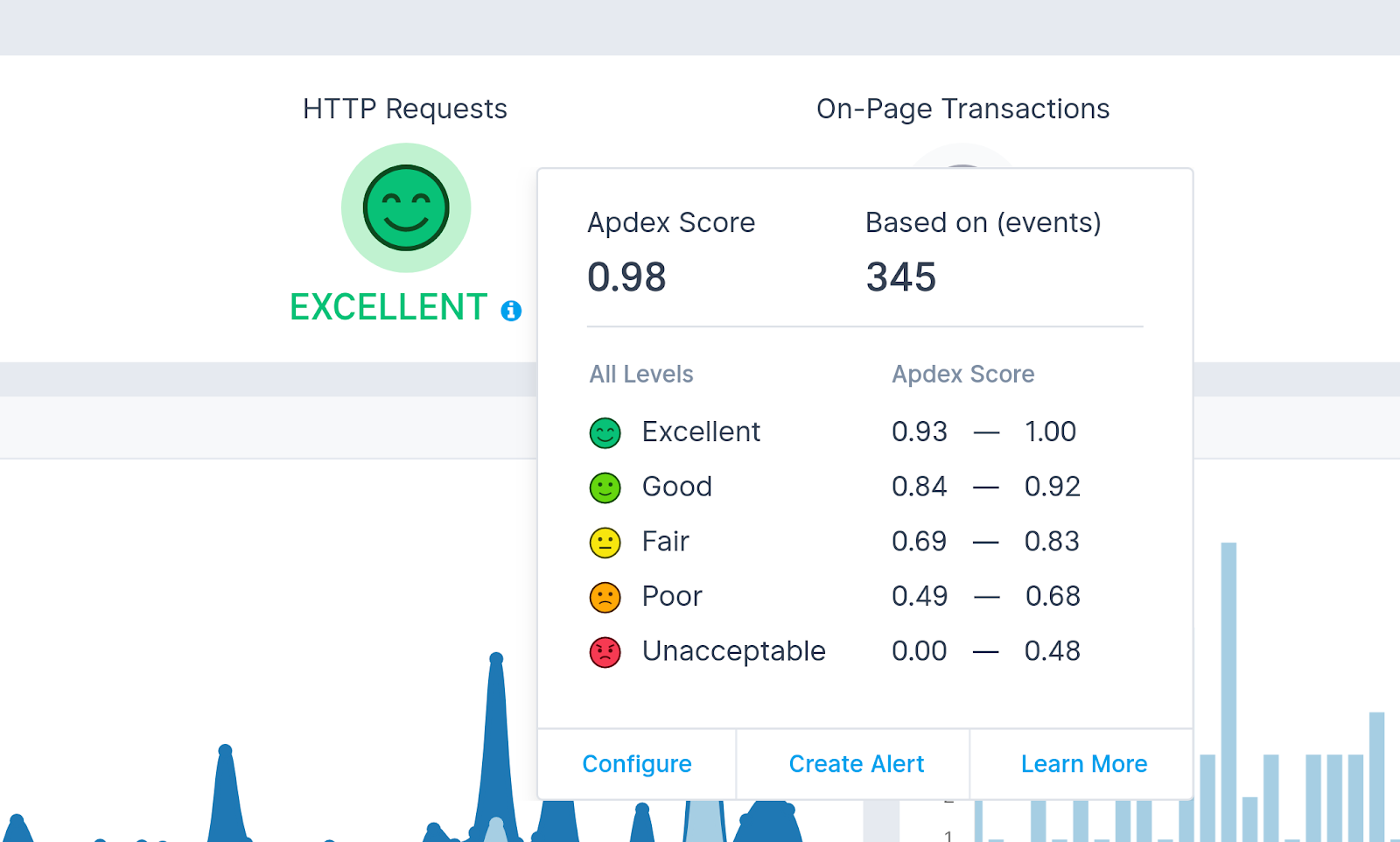The width and height of the screenshot is (1400, 842).
Task: Click the Fair level label
Action: [x=666, y=542]
